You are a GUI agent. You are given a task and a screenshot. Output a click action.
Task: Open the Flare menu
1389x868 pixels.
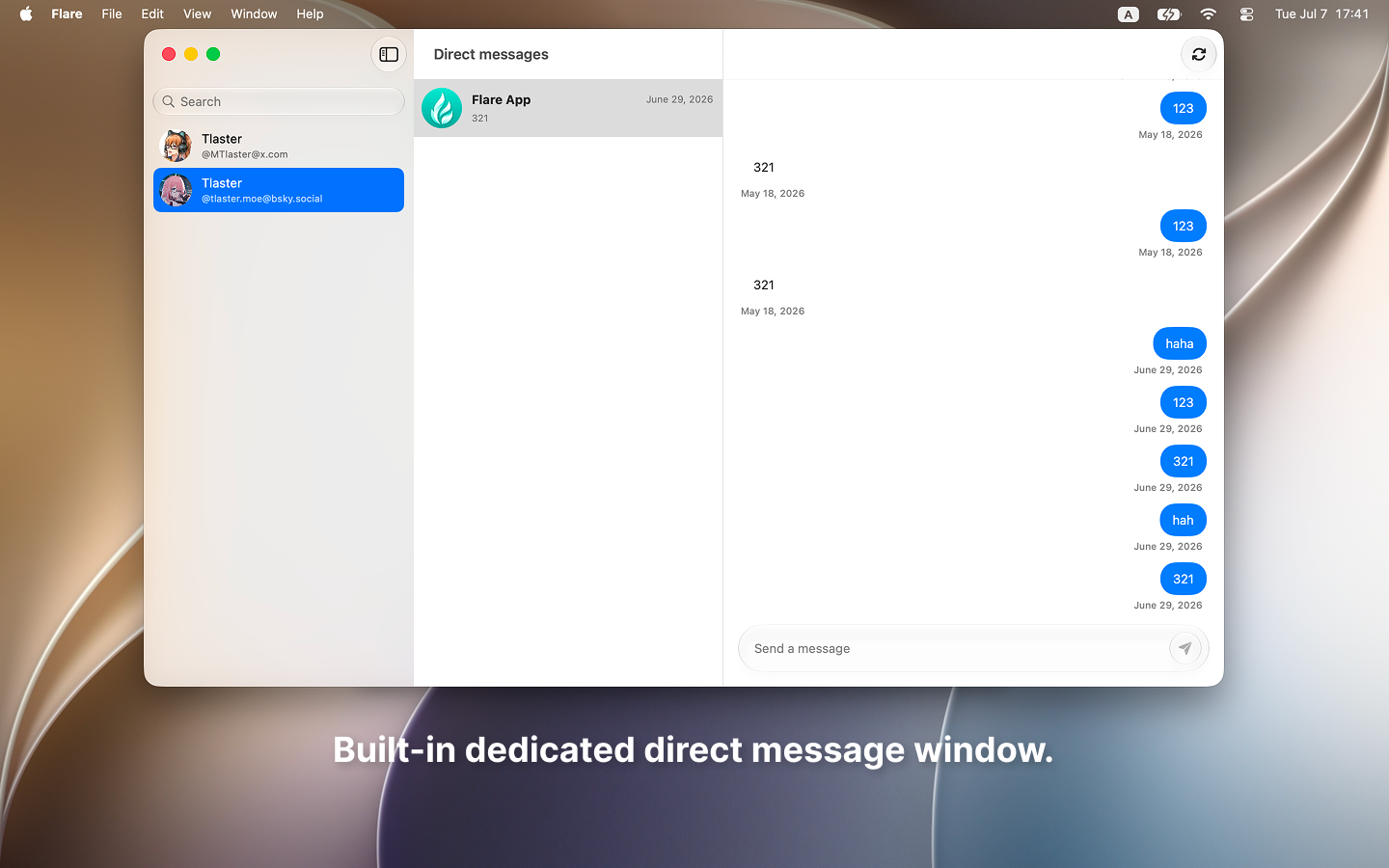(67, 14)
